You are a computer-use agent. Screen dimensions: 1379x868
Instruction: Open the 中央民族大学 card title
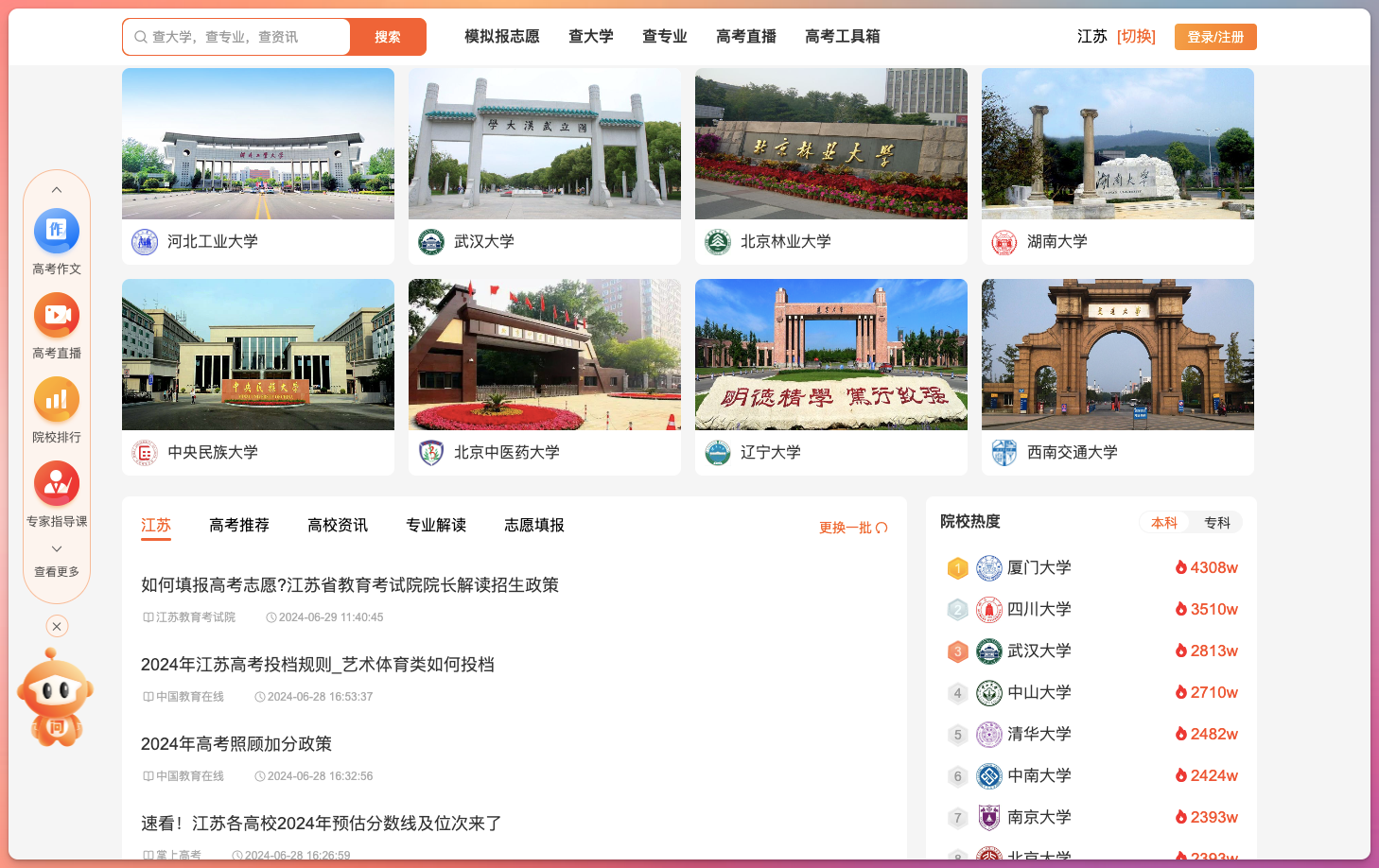pyautogui.click(x=213, y=453)
